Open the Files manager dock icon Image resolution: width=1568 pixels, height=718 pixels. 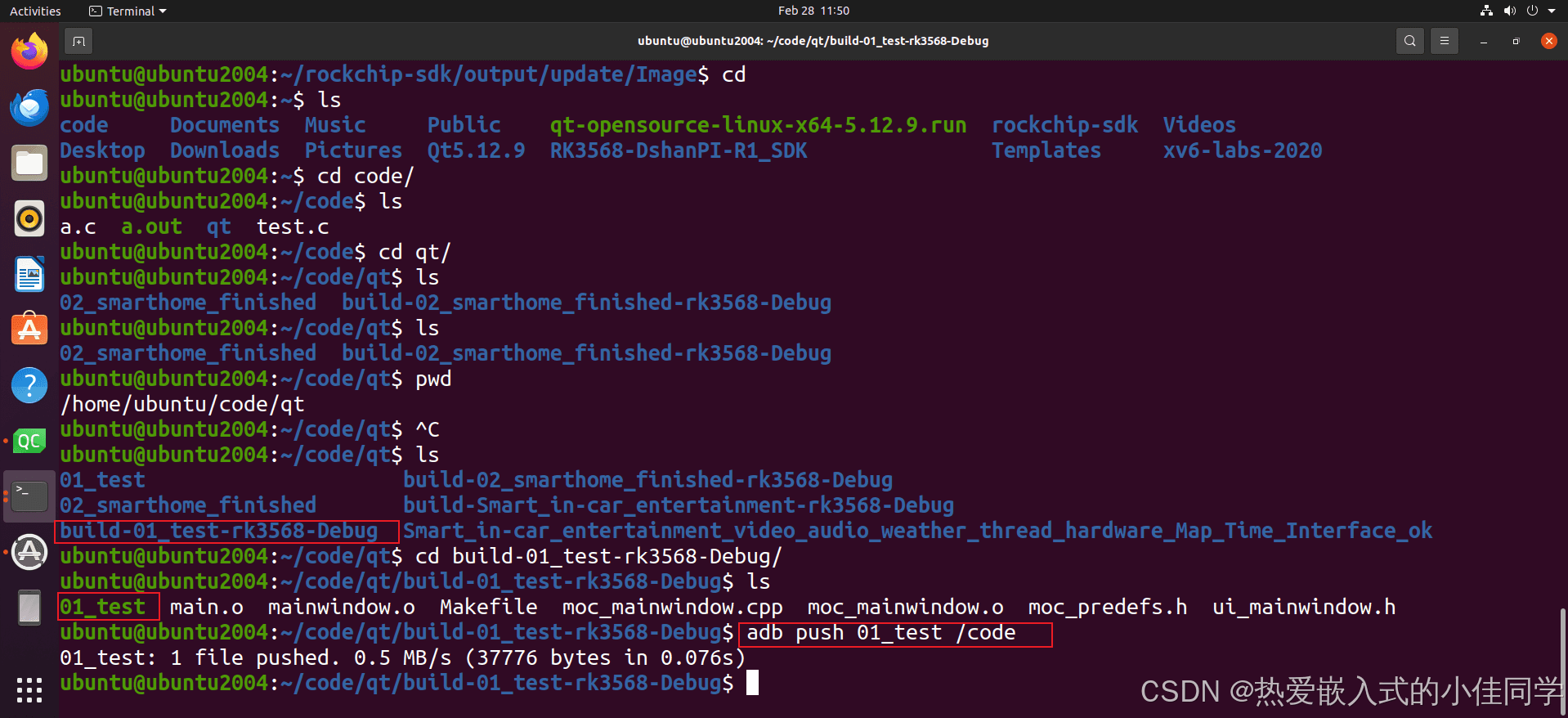29,163
